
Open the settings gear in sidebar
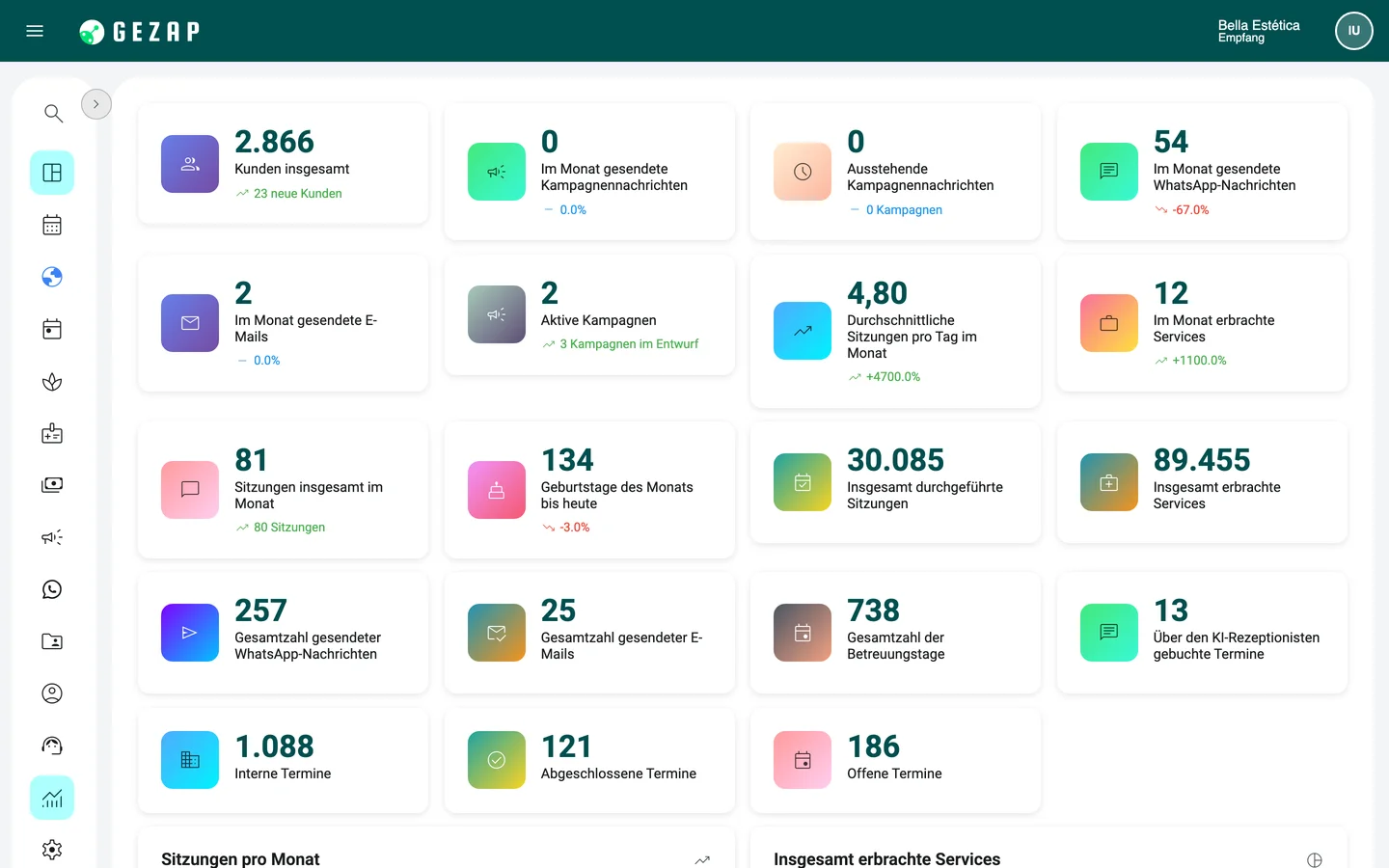point(52,850)
